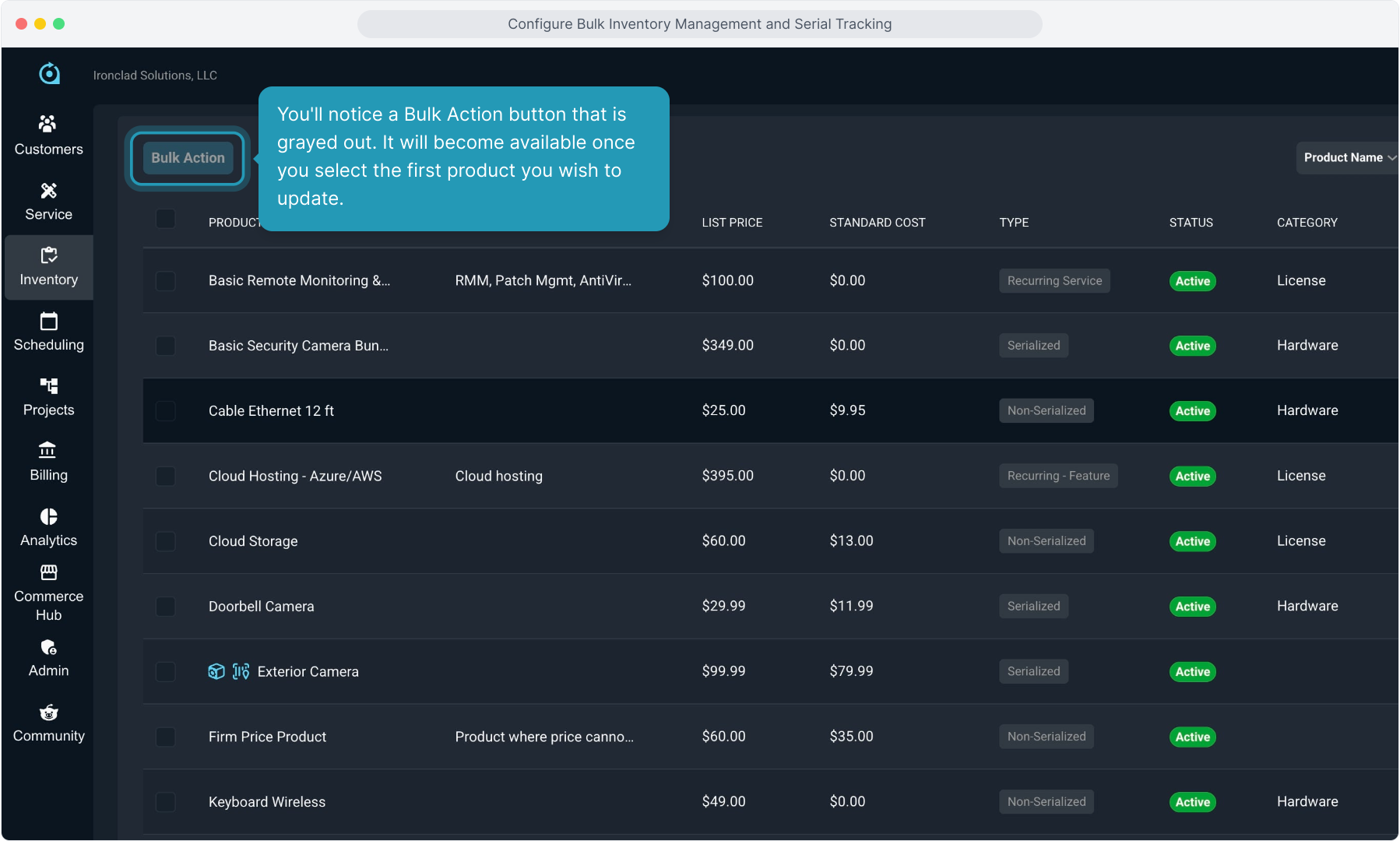Select the Inventory tab in sidebar

[x=48, y=267]
